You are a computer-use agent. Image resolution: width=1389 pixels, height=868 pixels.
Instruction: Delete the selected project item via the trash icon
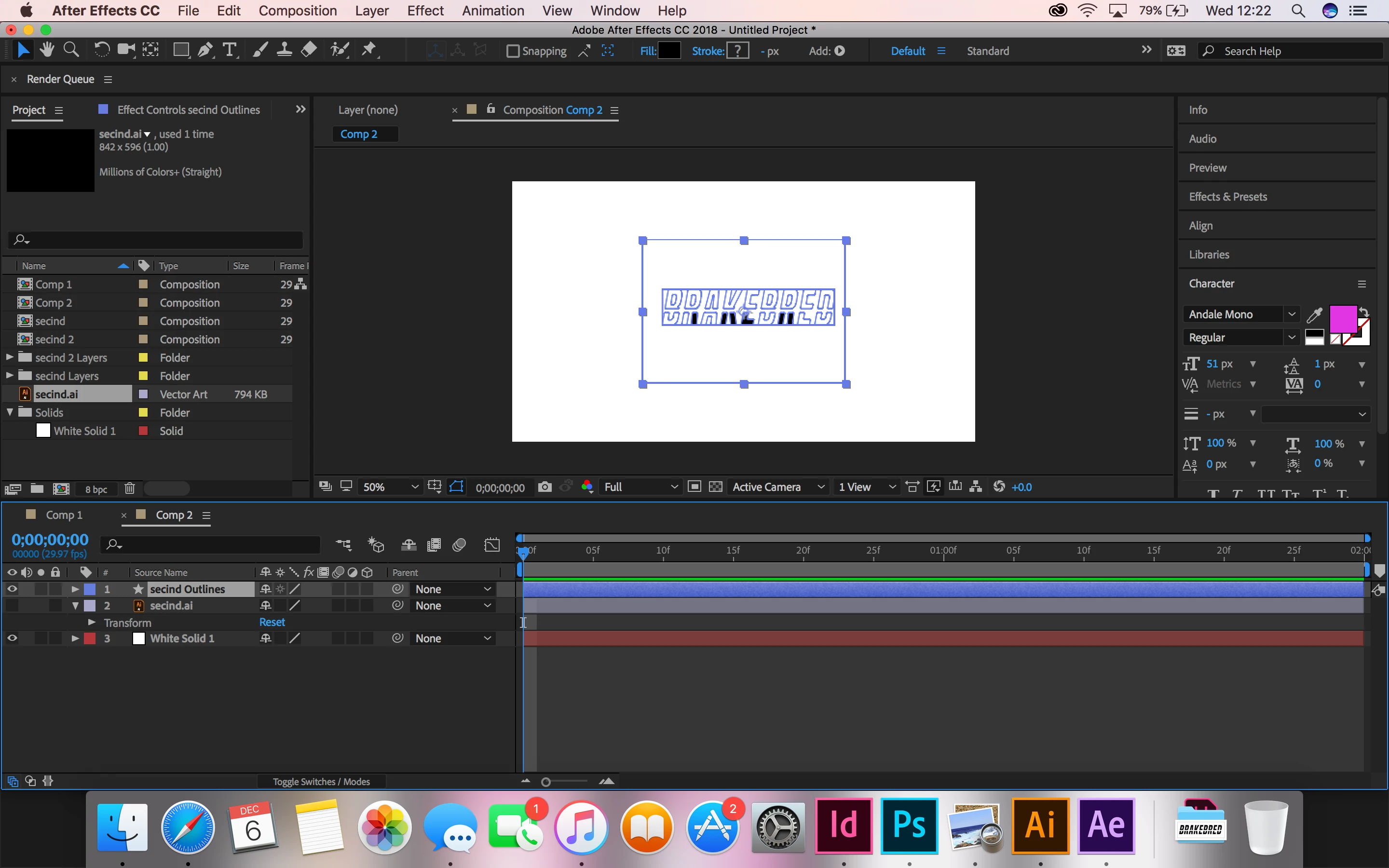coord(130,488)
